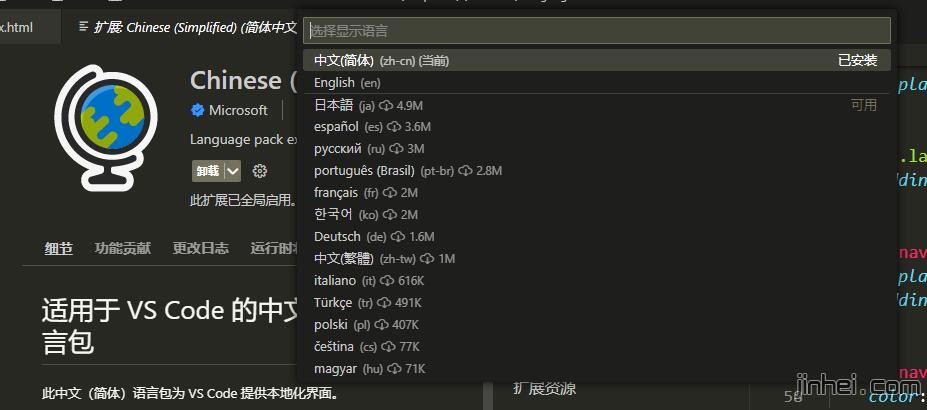Screen dimensions: 927x410
Task: Click the 扩展资源 heading
Action: click(x=544, y=388)
